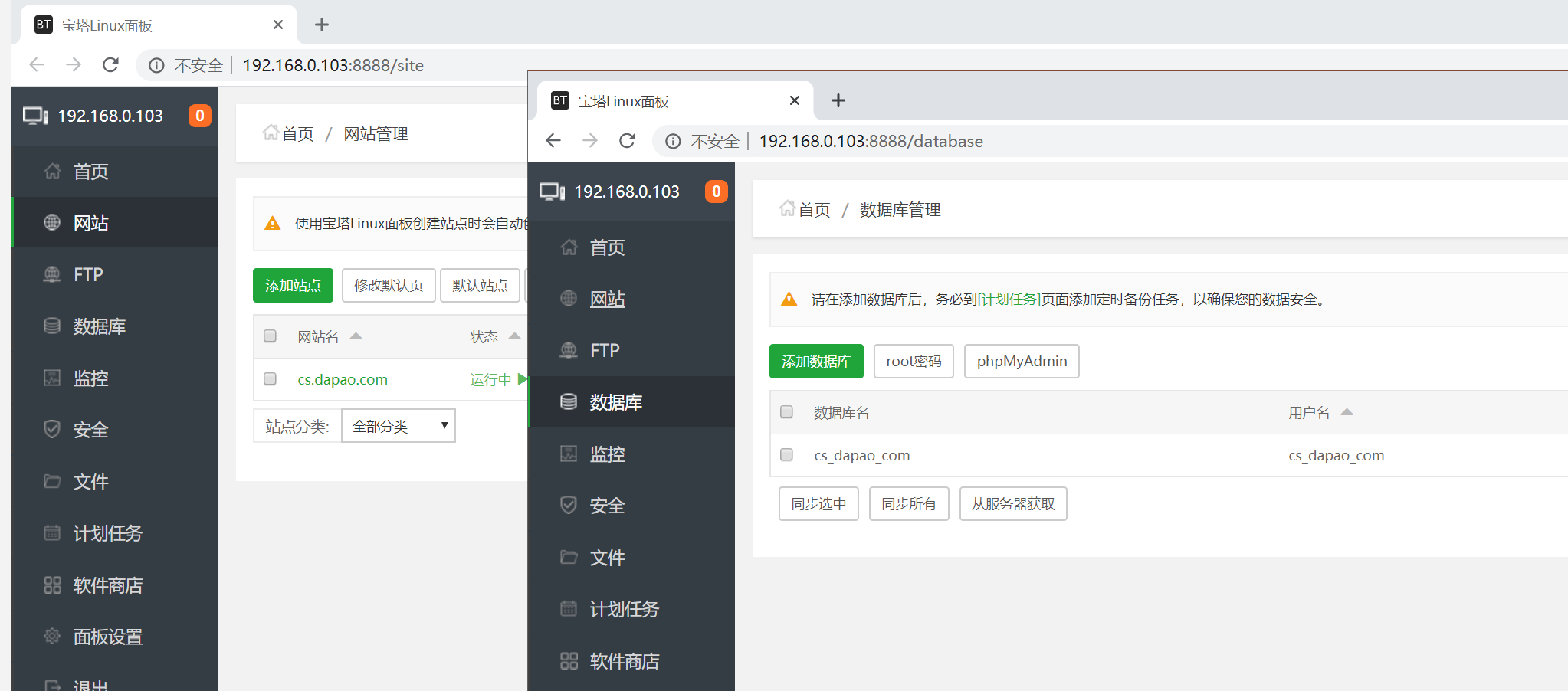
Task: Click the root密码 button
Action: (914, 361)
